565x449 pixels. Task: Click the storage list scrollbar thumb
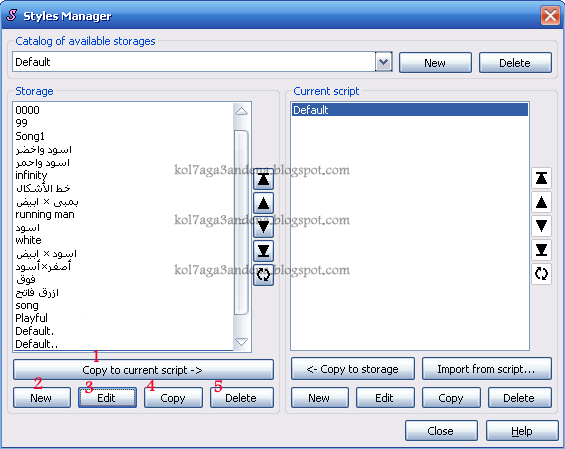241,222
